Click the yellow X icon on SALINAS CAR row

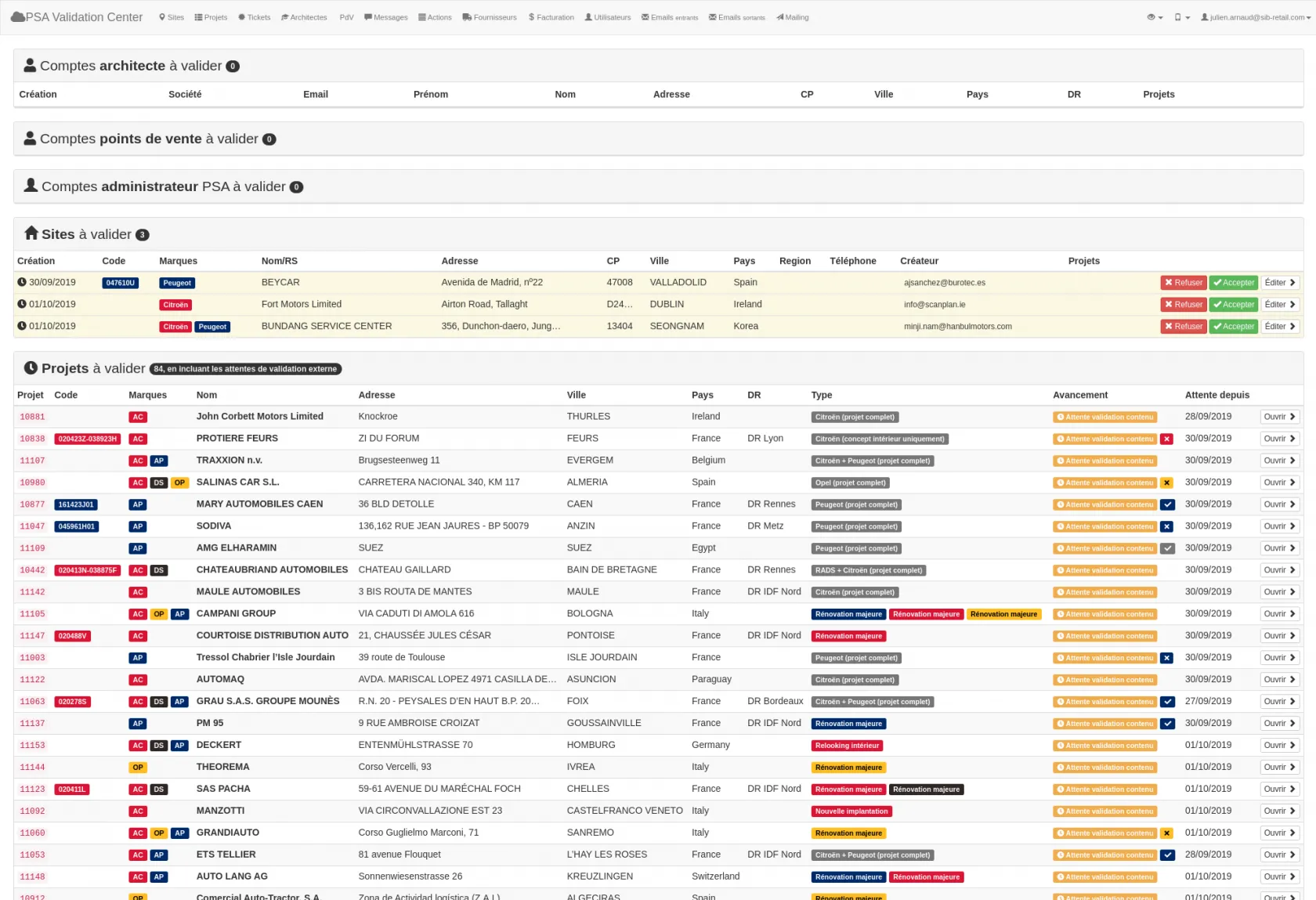[1167, 483]
